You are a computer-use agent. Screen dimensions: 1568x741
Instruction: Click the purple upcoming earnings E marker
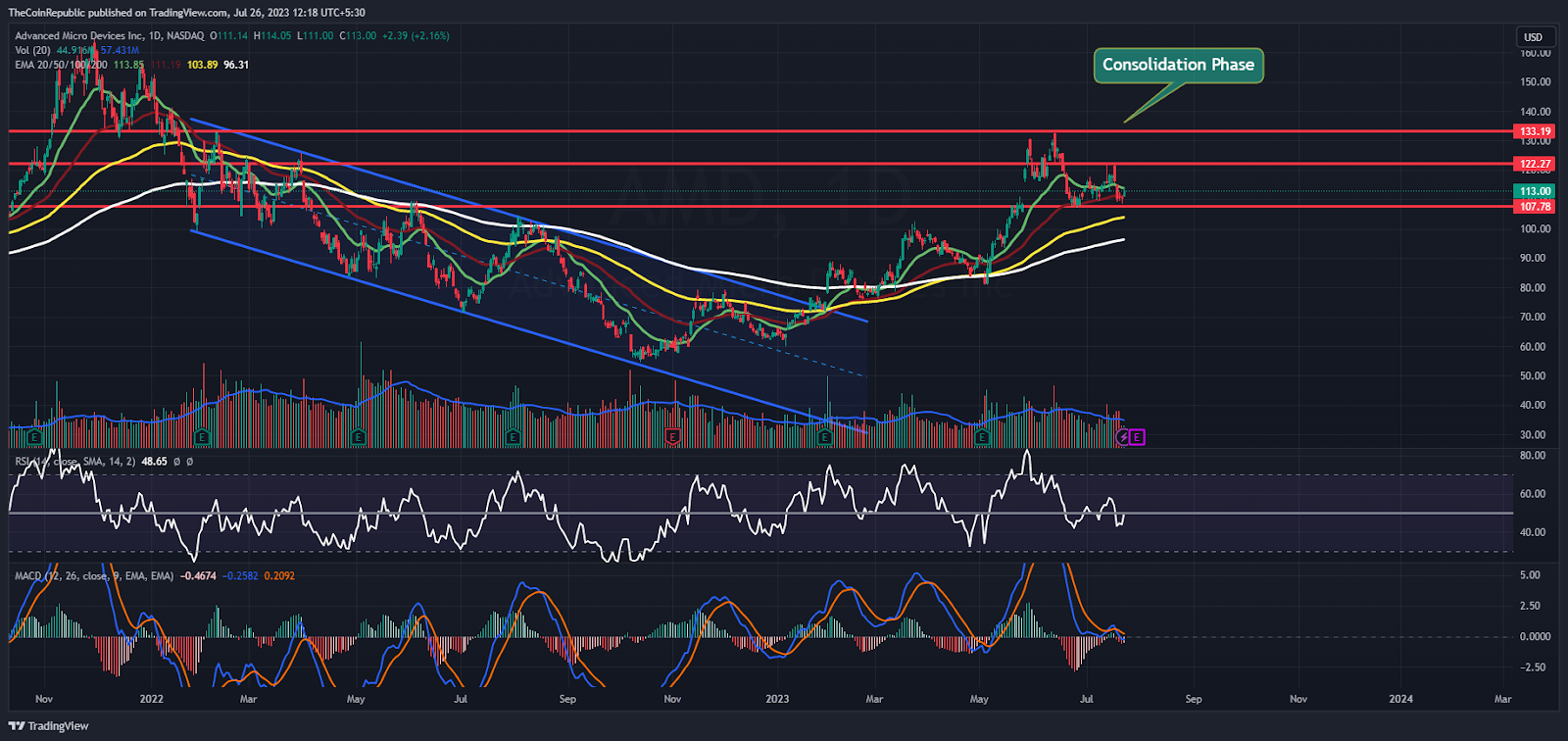pos(1137,437)
